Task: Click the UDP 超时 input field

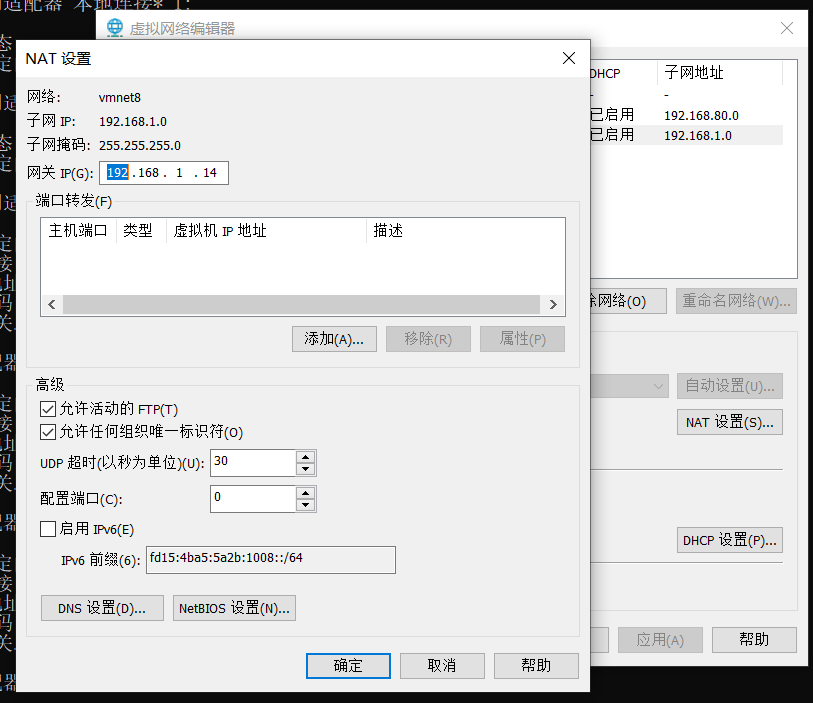Action: 253,462
